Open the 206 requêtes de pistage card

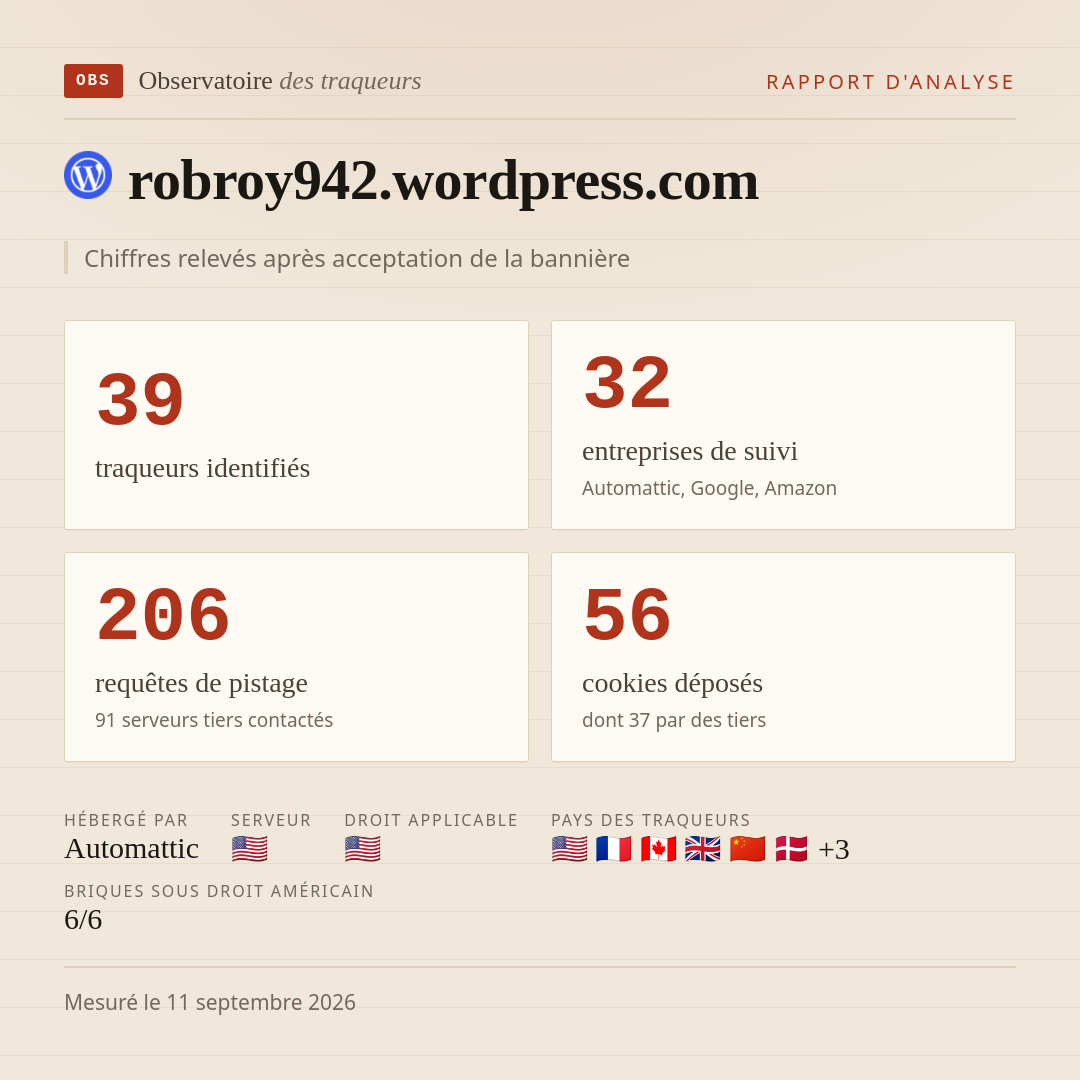coord(296,657)
